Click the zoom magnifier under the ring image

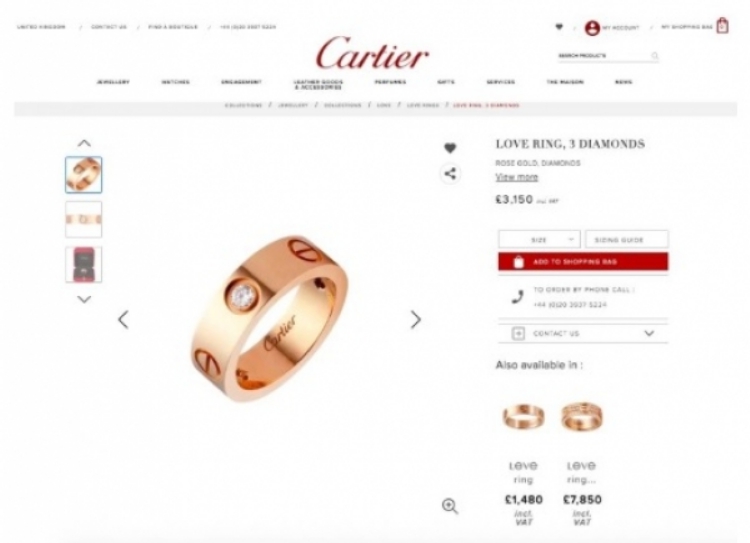450,506
